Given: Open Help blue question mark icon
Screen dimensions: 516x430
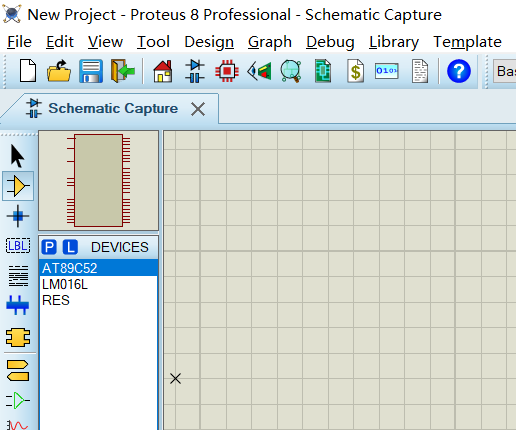Looking at the screenshot, I should 459,71.
